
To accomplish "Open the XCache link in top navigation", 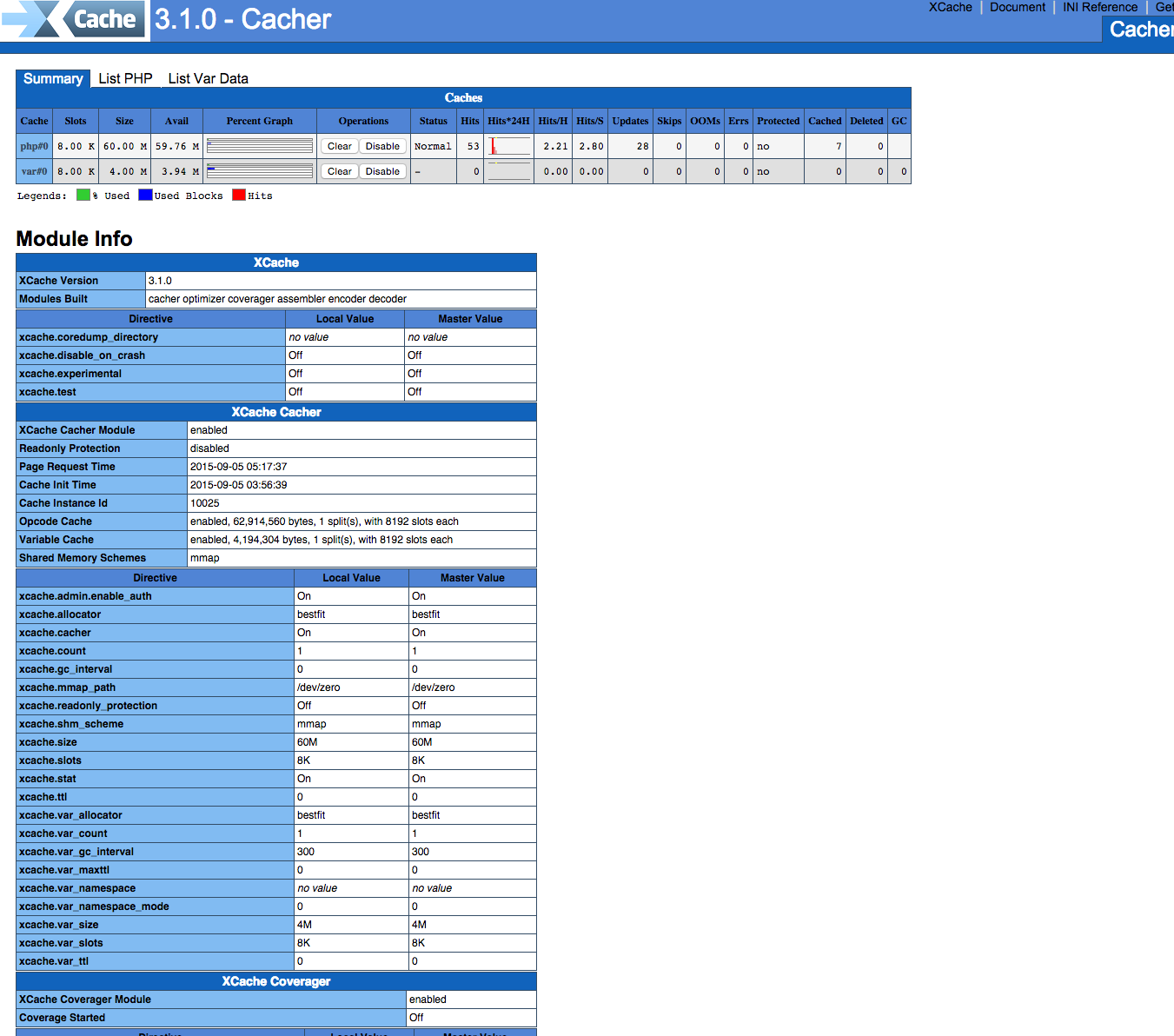I will point(950,7).
